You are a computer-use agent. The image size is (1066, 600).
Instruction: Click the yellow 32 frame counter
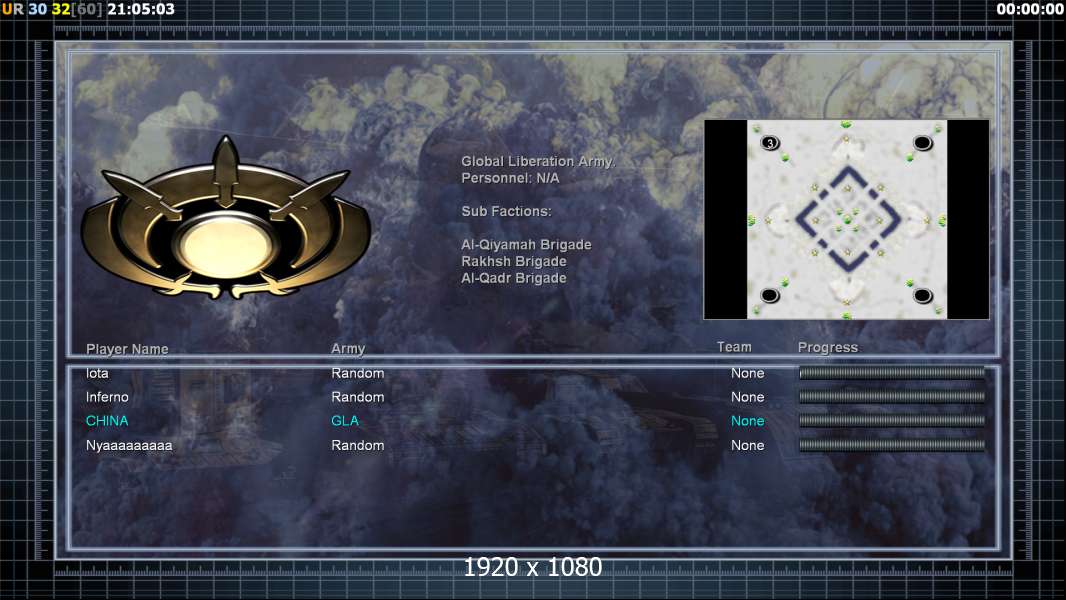[61, 9]
